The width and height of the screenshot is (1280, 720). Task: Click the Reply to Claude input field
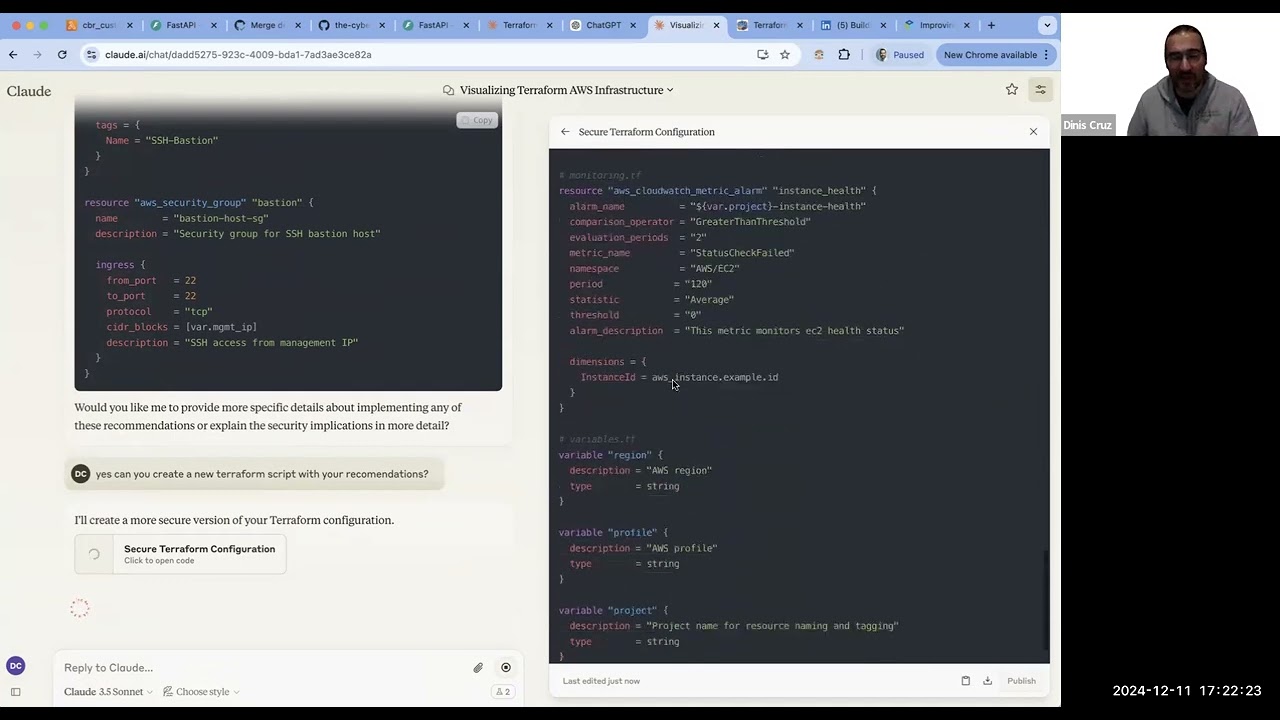coord(260,668)
